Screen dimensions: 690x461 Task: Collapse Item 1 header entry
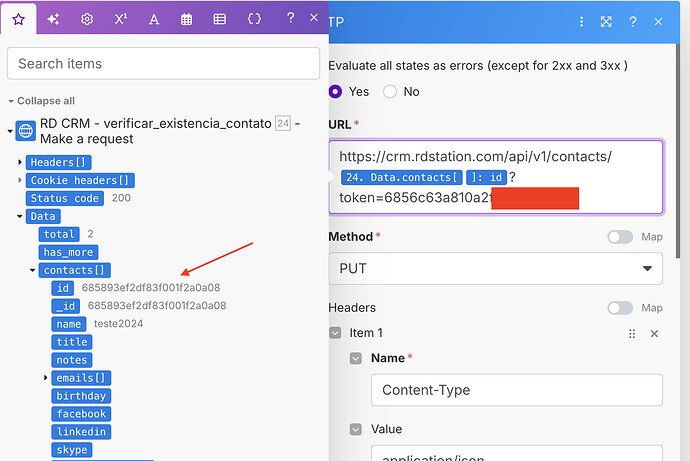point(335,333)
